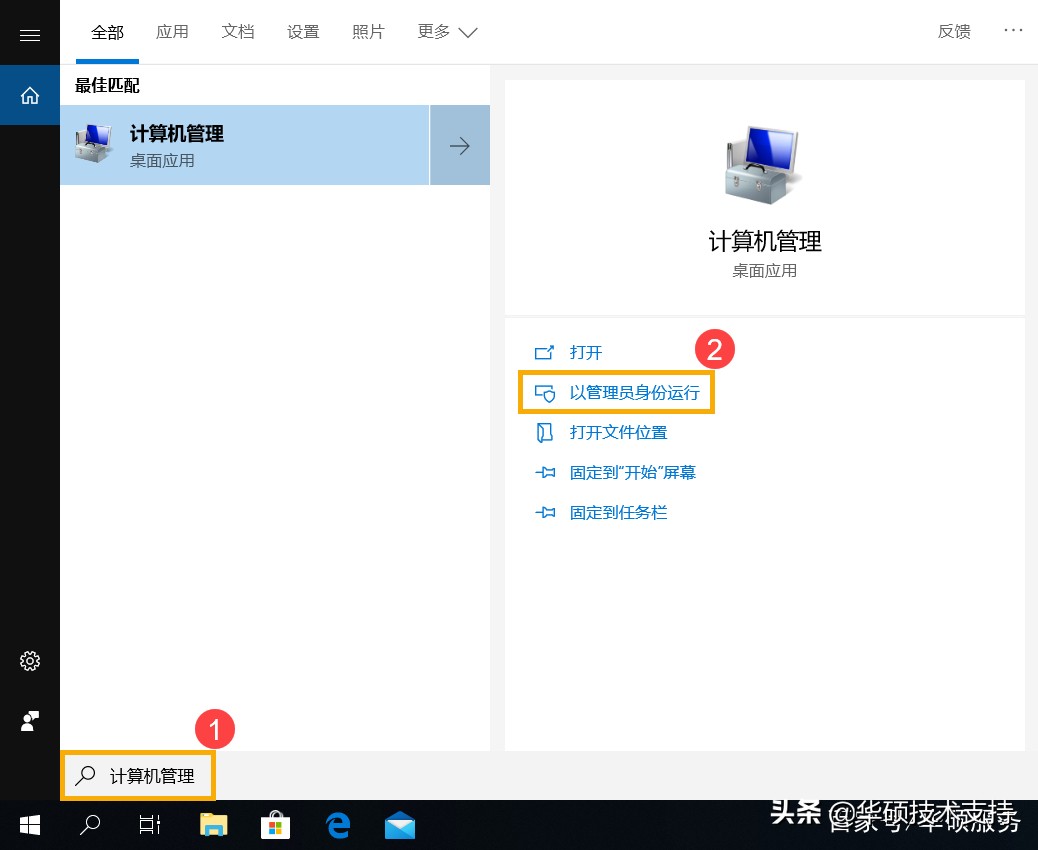Open Task View from the taskbar
Viewport: 1038px width, 850px height.
148,825
